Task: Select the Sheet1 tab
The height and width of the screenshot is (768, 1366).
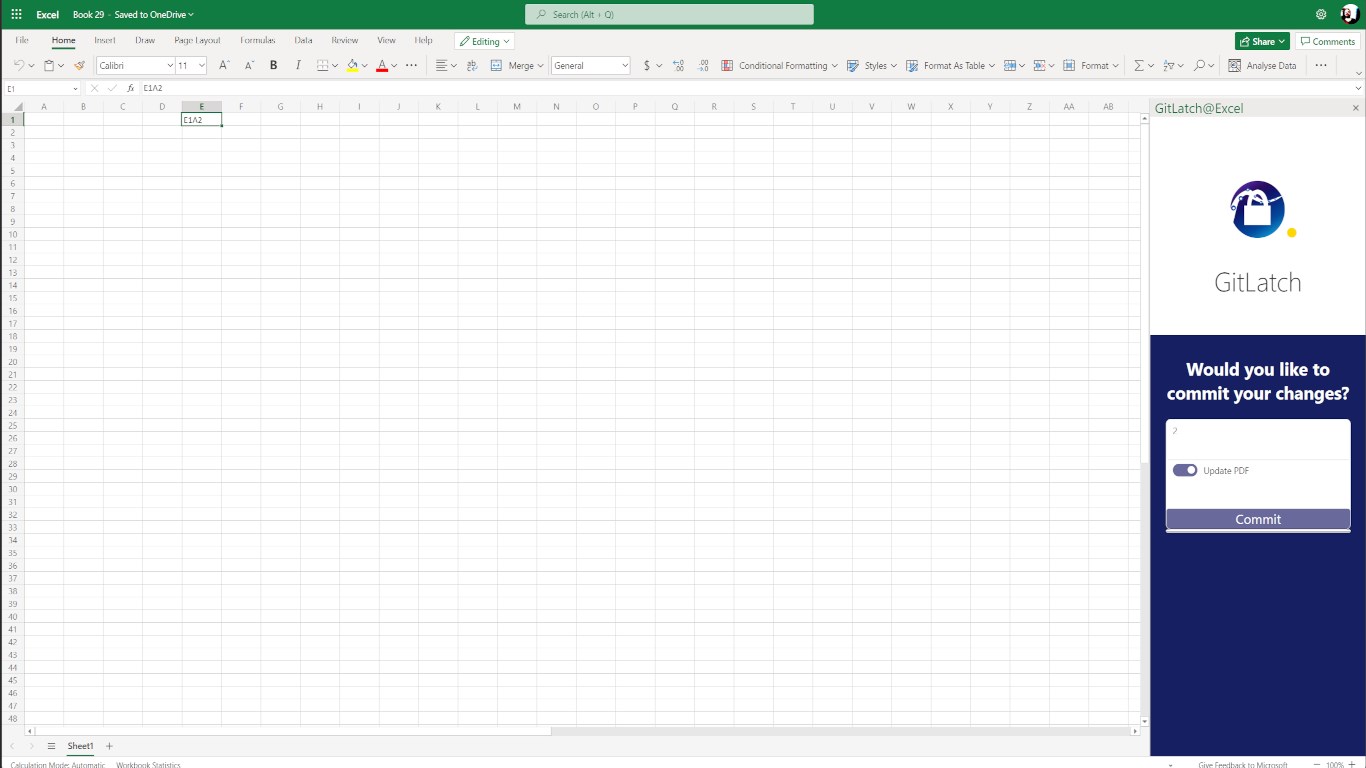Action: [x=80, y=746]
